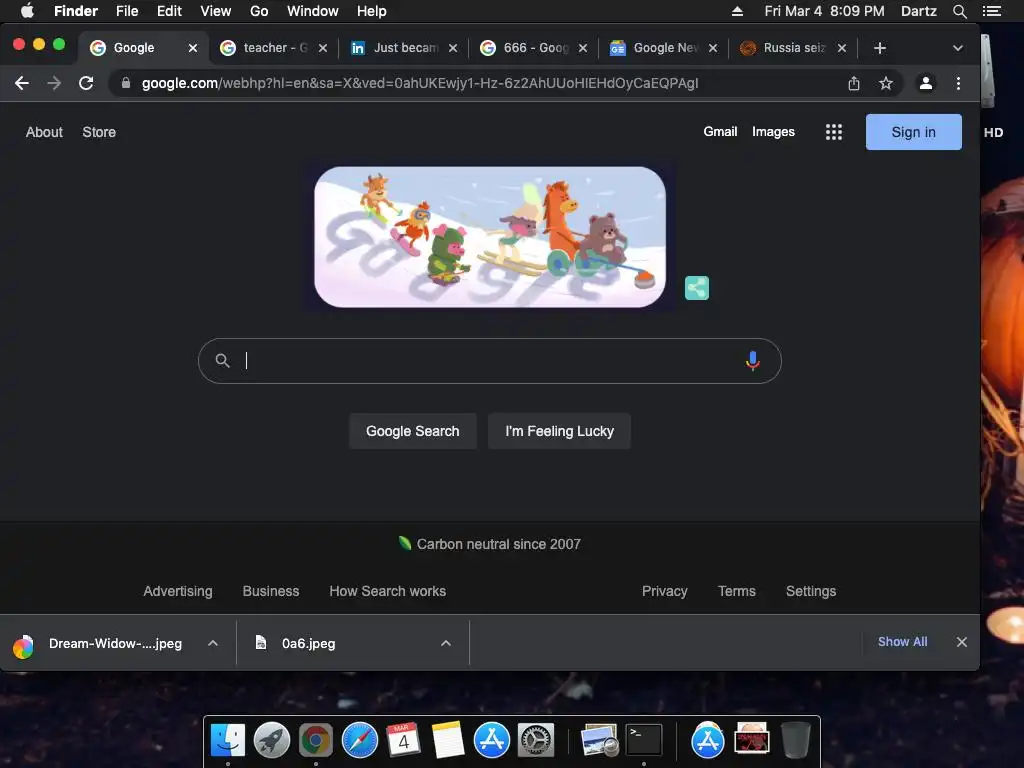1024x768 pixels.
Task: Open Google Chrome in the Dock
Action: [315, 741]
